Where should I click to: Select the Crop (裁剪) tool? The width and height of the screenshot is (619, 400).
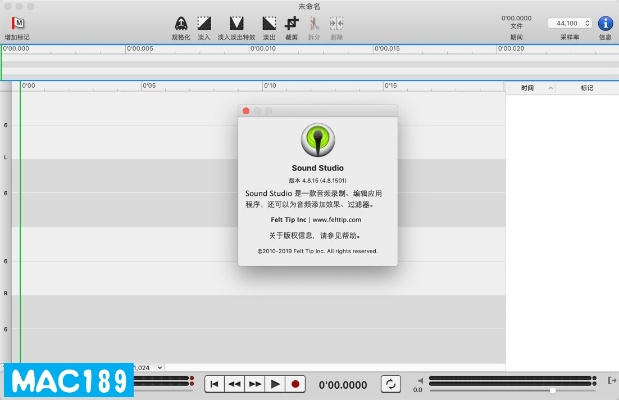pos(292,23)
